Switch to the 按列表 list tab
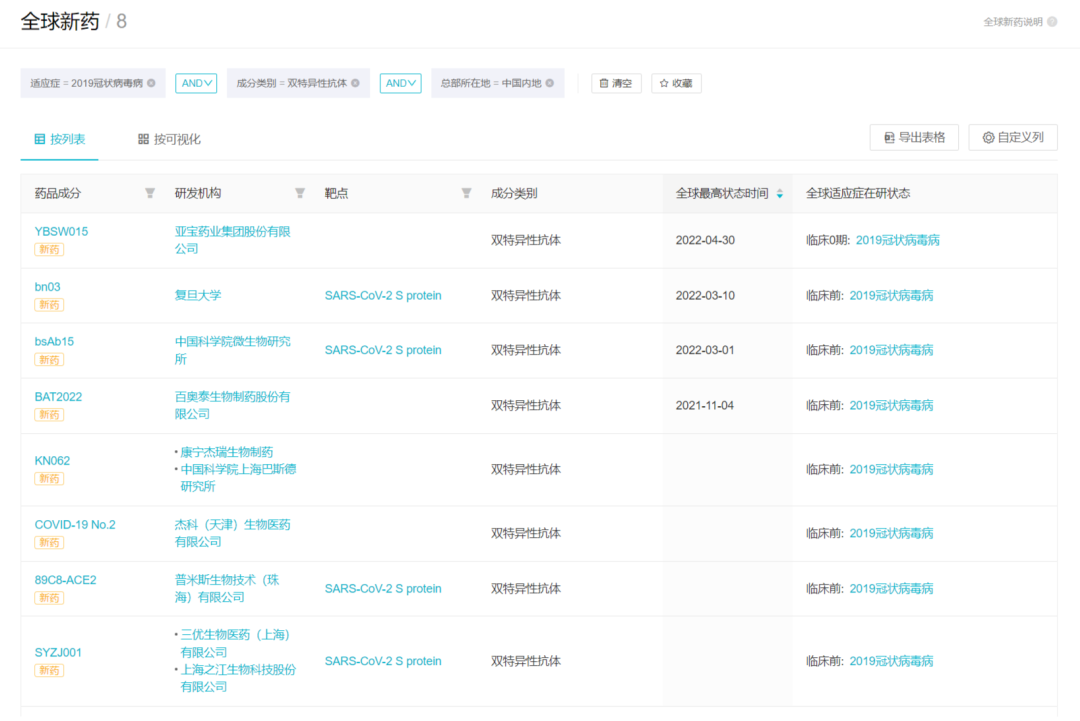Viewport: 1080px width, 721px height. 60,139
